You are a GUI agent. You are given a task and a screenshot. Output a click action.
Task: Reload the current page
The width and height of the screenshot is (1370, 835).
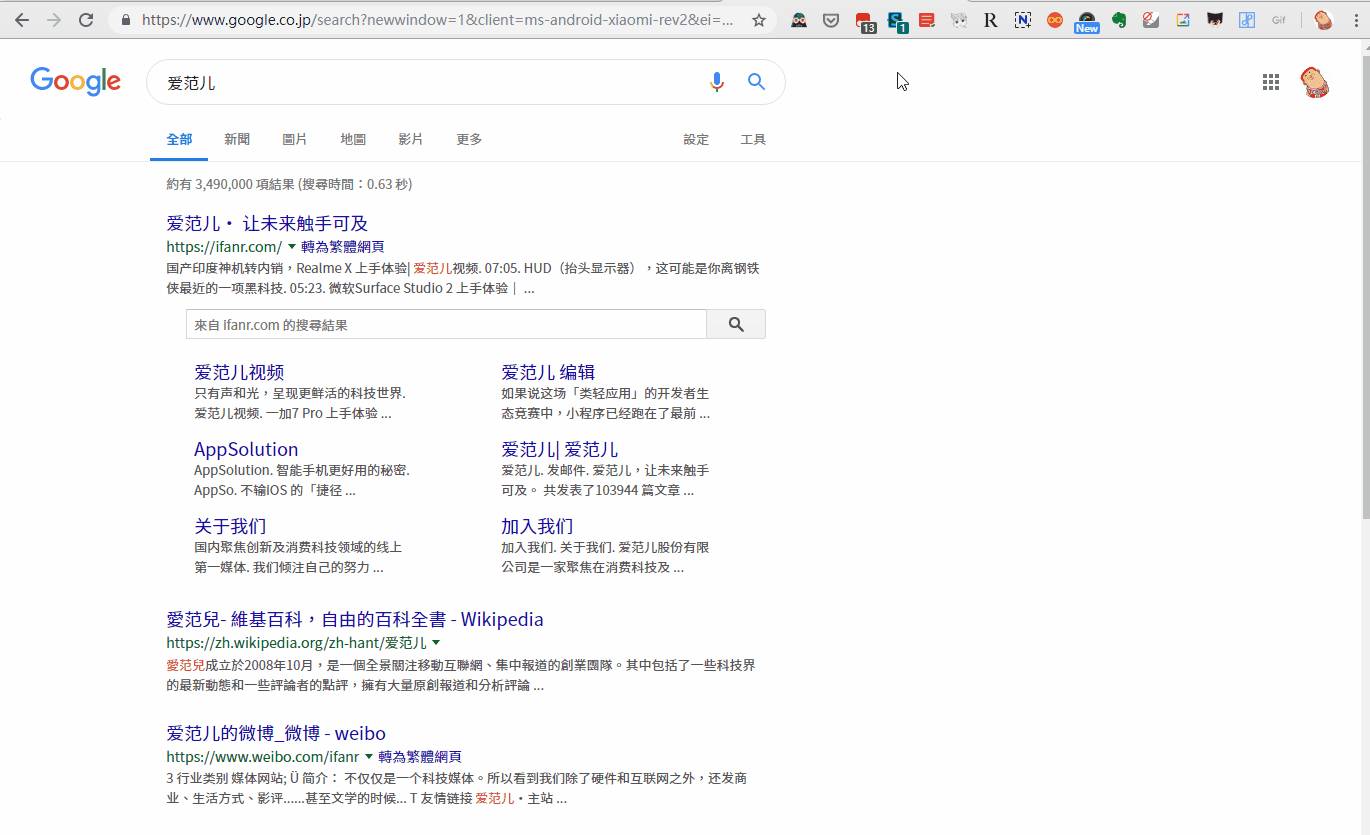click(86, 20)
